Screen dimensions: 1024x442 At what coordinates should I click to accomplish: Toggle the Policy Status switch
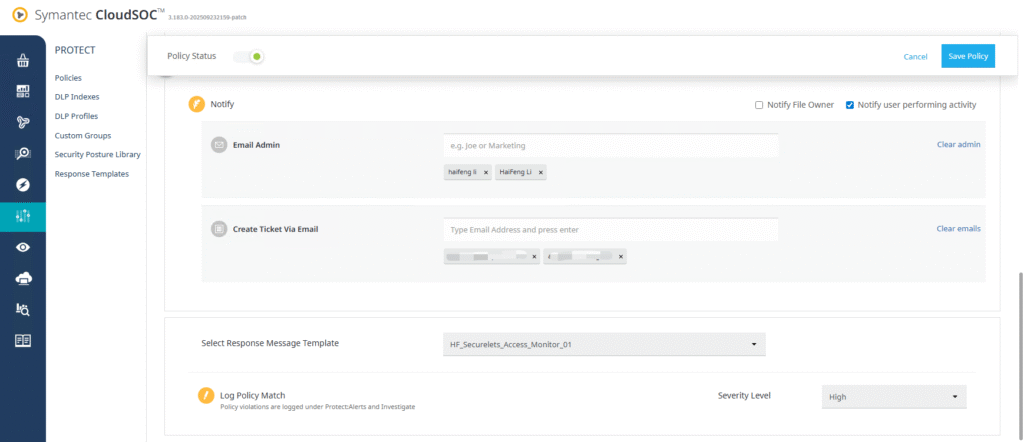tap(250, 57)
